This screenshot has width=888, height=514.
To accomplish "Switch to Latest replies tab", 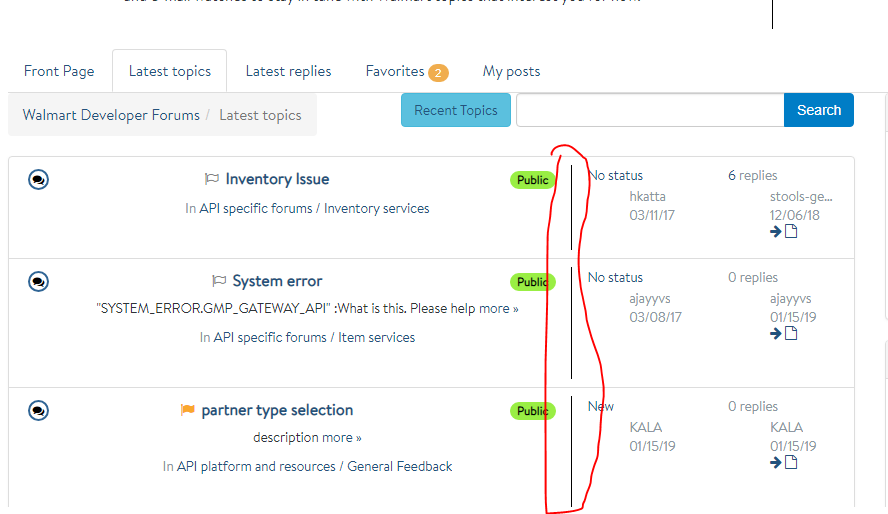I will coord(288,71).
